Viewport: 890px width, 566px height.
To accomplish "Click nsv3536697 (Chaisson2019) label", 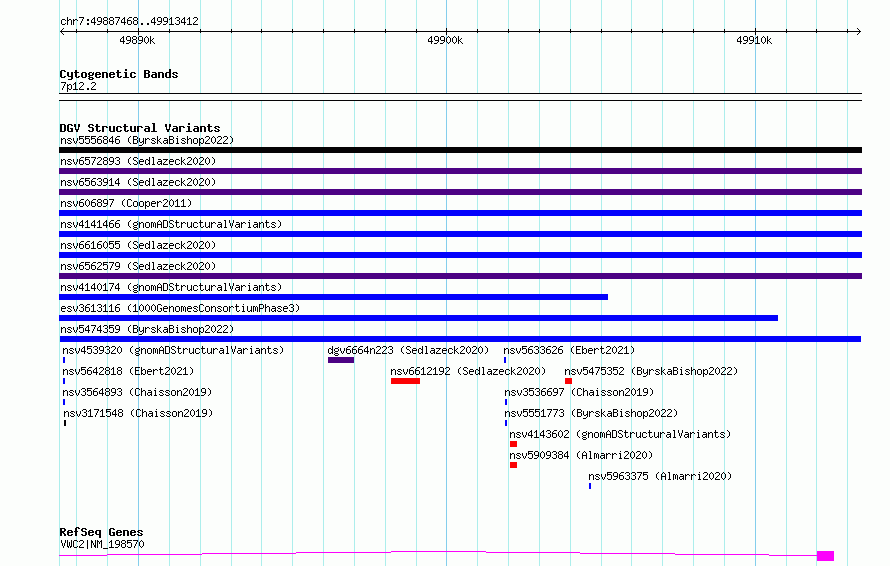I will (x=579, y=392).
